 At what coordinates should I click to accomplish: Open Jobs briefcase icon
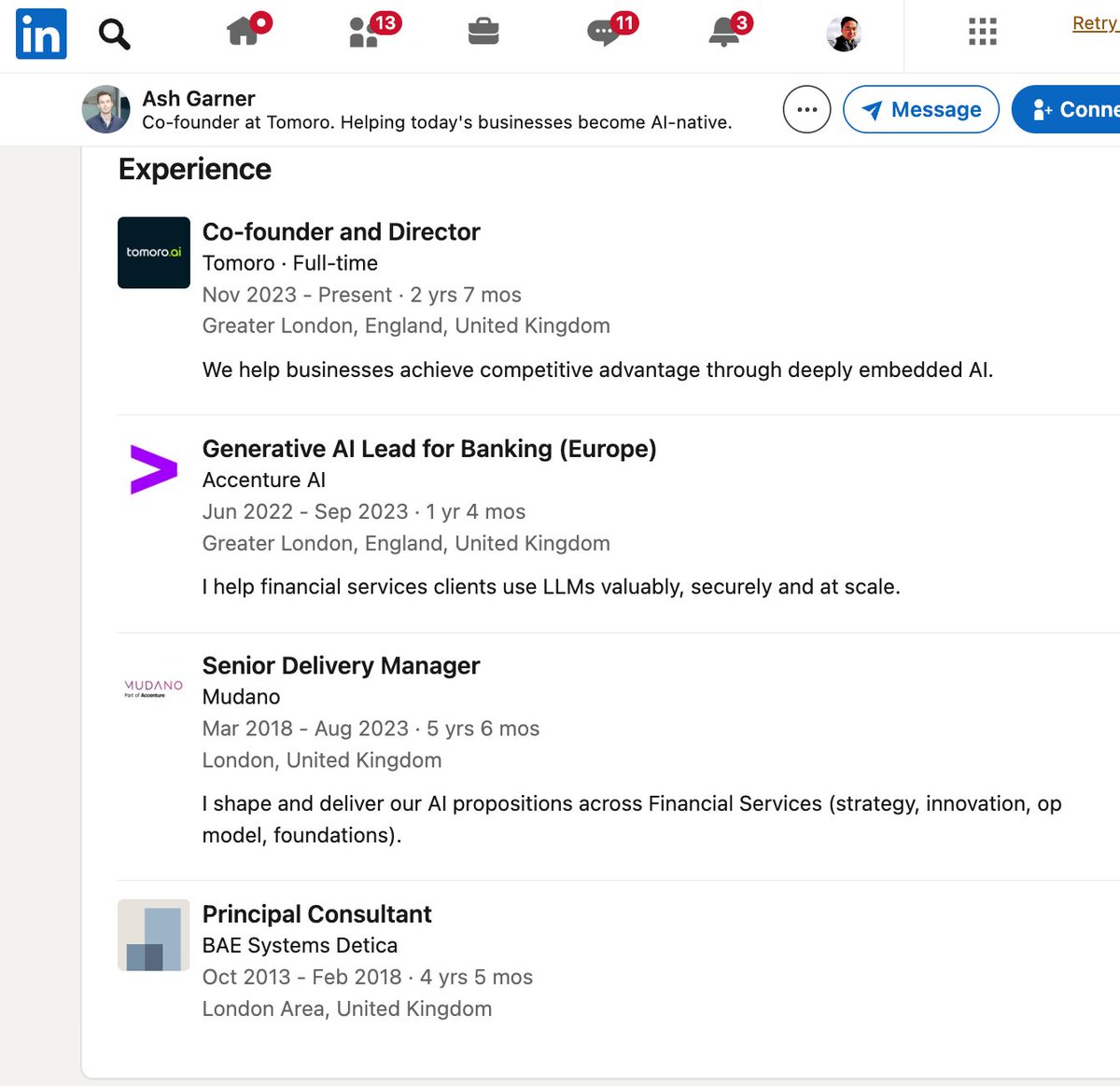(x=483, y=33)
